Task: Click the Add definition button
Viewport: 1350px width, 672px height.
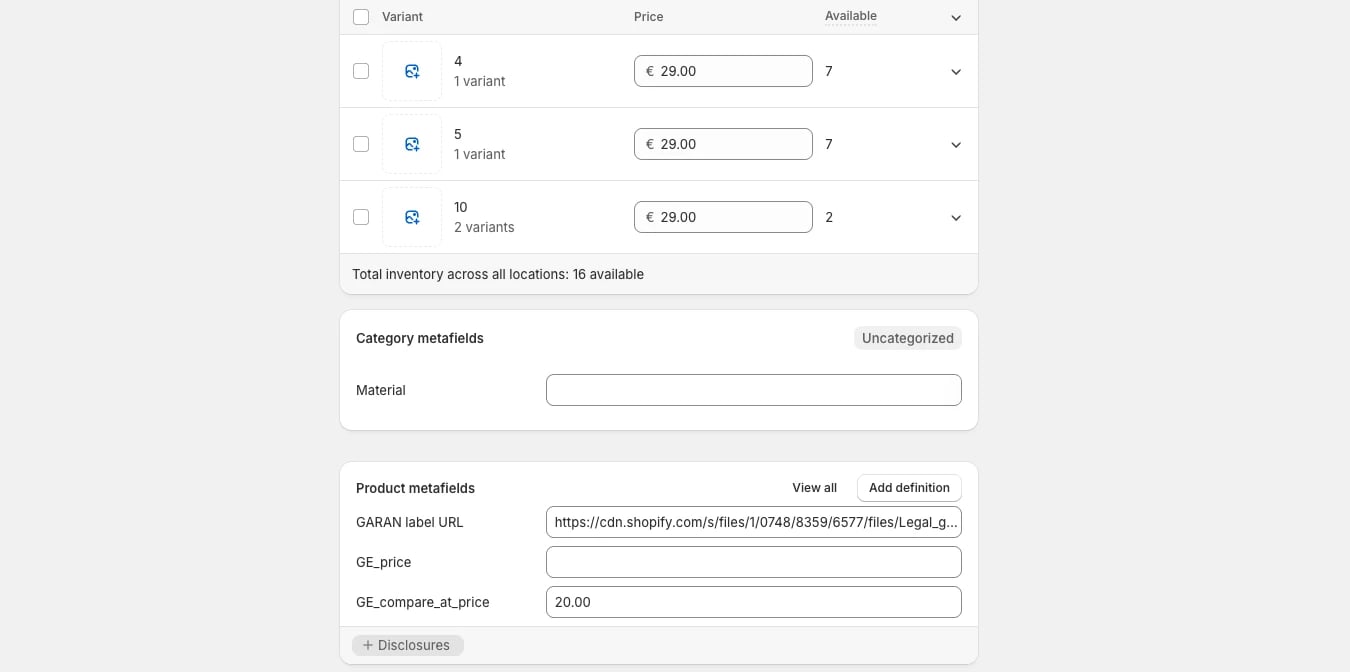Action: pos(909,488)
